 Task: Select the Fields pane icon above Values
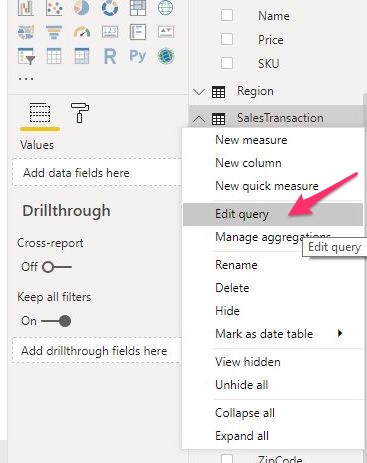(40, 113)
